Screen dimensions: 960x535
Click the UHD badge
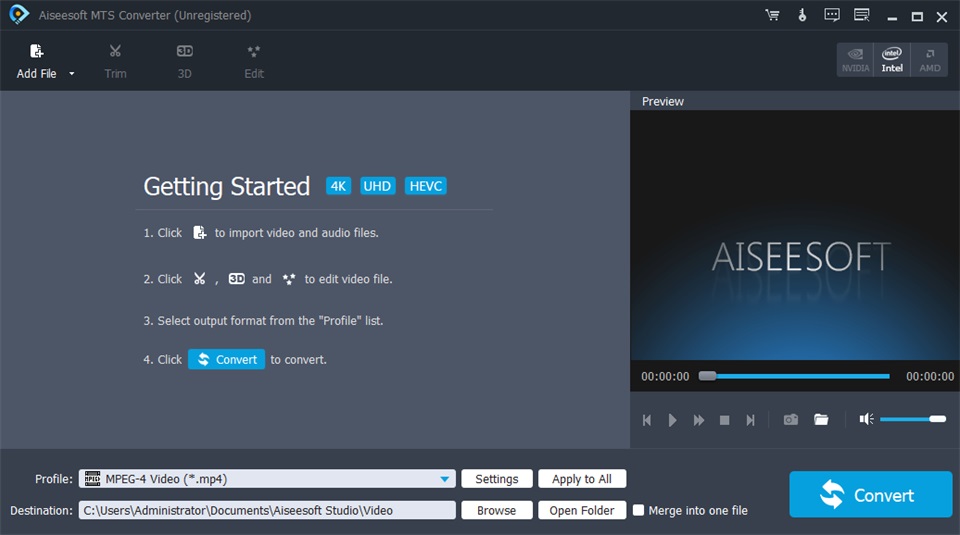[x=377, y=186]
